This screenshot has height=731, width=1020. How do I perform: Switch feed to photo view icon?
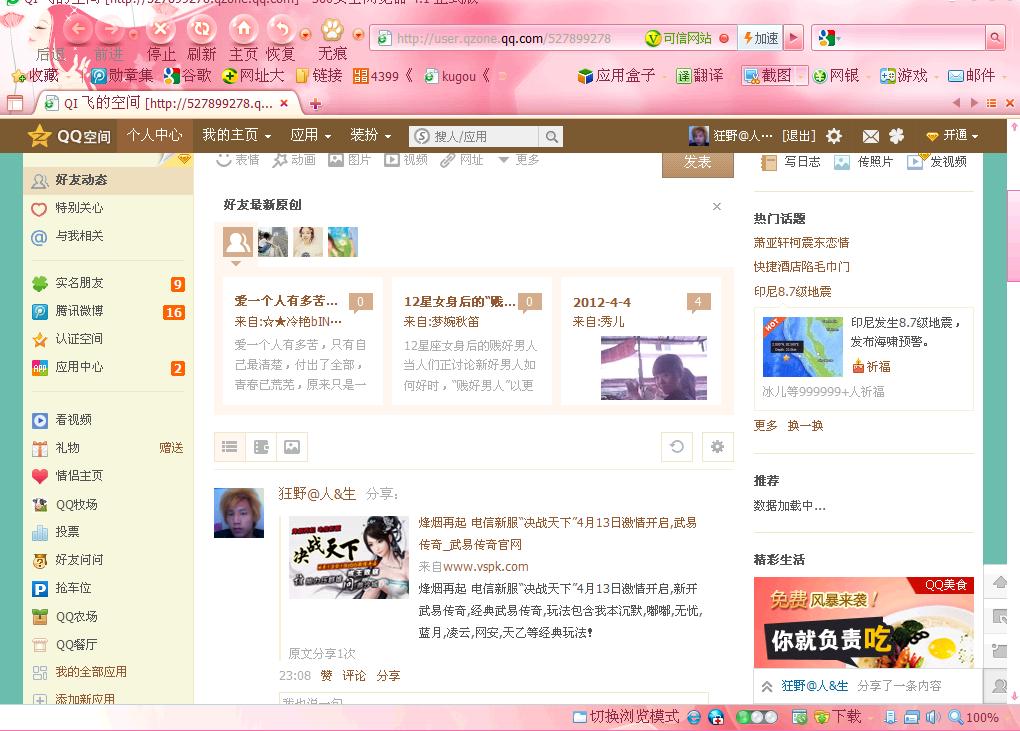coord(292,447)
